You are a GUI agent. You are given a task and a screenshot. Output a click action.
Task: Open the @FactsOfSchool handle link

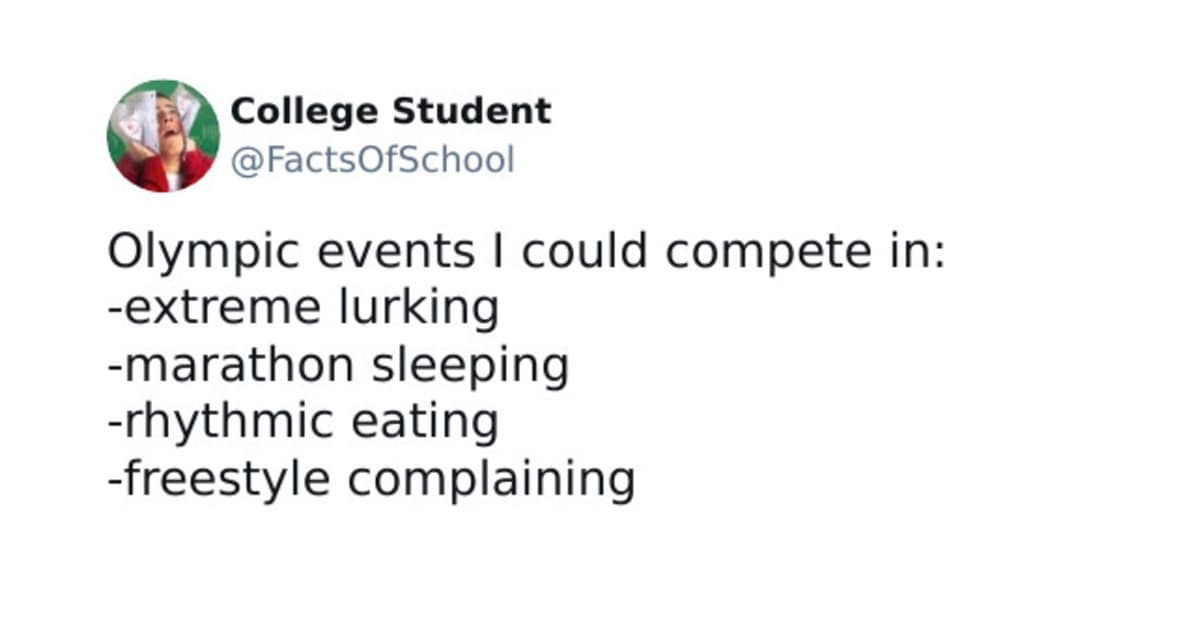(372, 159)
